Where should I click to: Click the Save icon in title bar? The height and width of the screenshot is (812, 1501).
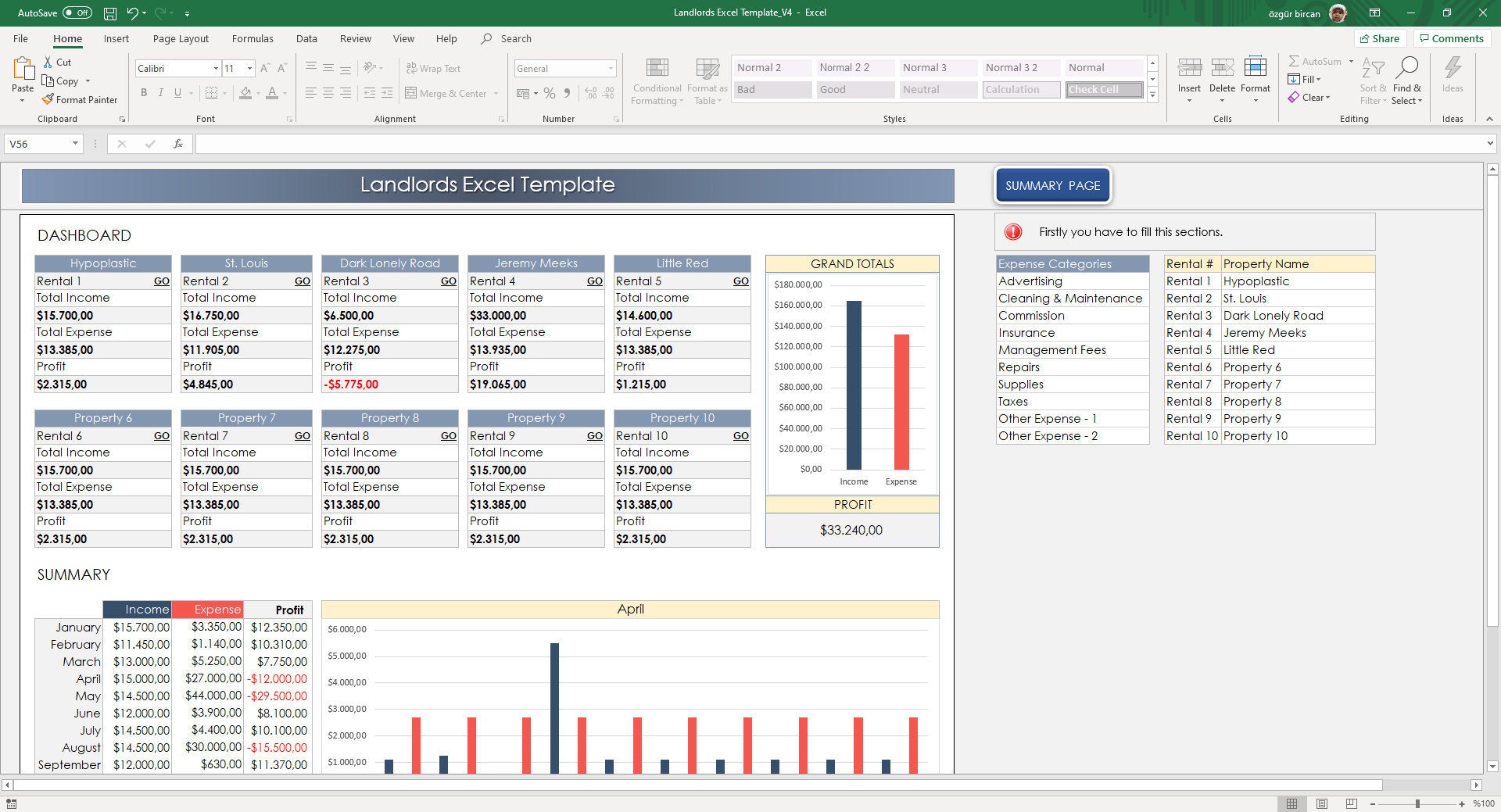(110, 13)
